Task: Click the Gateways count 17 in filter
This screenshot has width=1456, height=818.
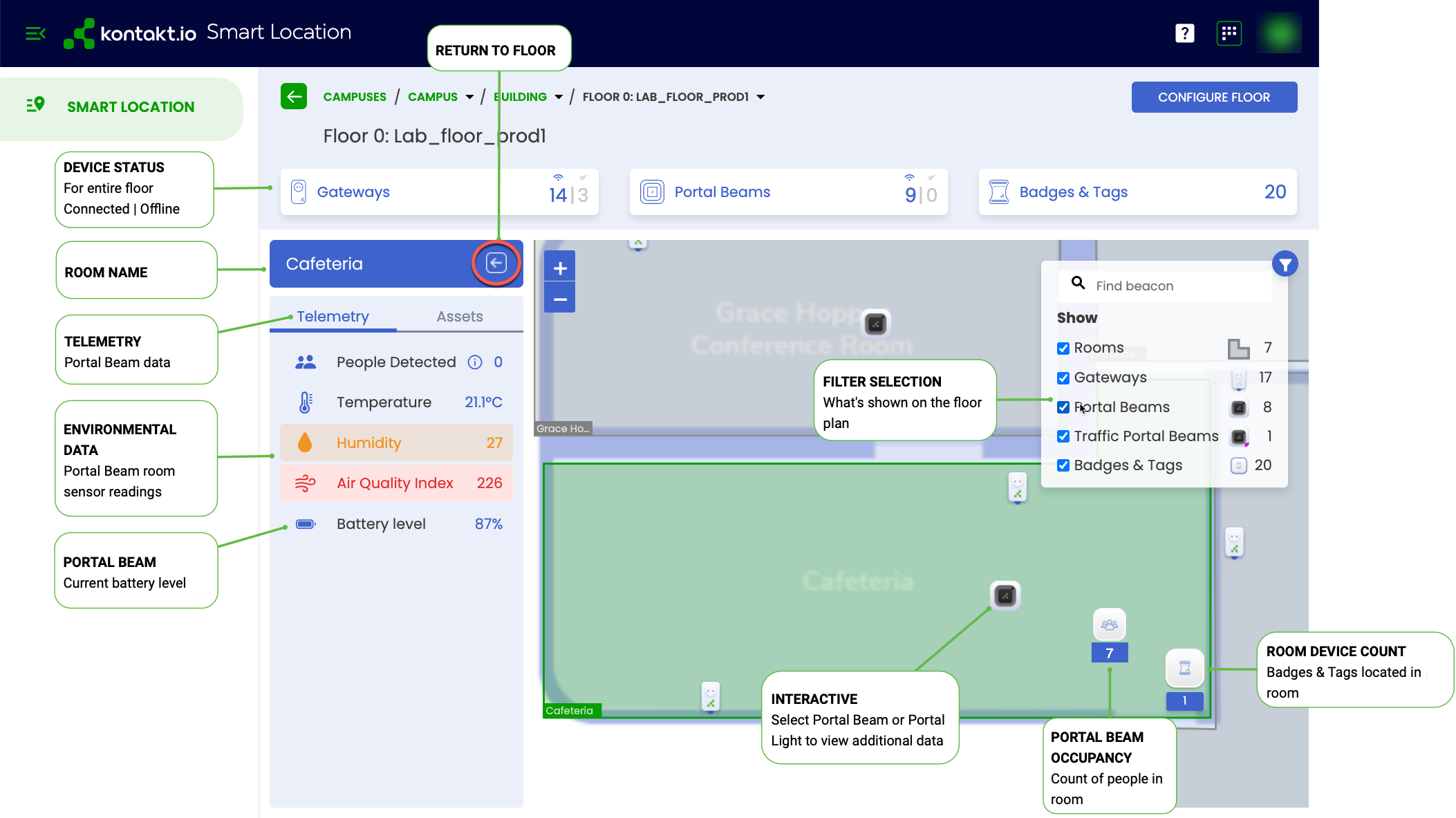Action: coord(1265,378)
